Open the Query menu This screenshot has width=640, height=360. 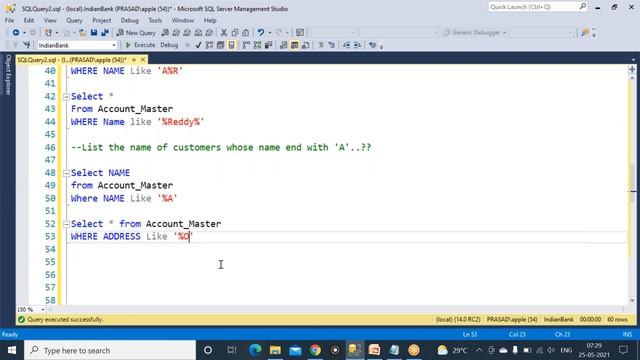pyautogui.click(x=74, y=20)
